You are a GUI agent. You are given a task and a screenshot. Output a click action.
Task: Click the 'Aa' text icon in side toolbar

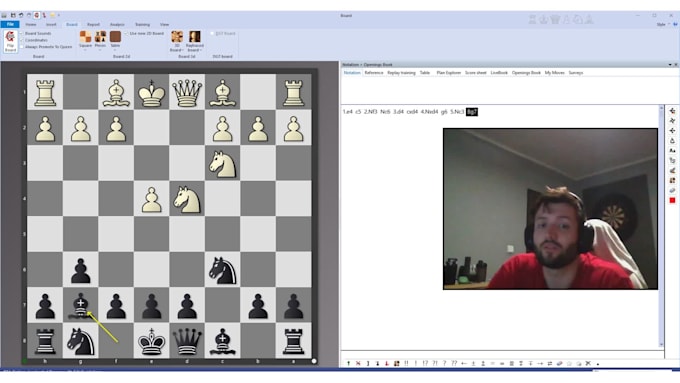[x=672, y=151]
